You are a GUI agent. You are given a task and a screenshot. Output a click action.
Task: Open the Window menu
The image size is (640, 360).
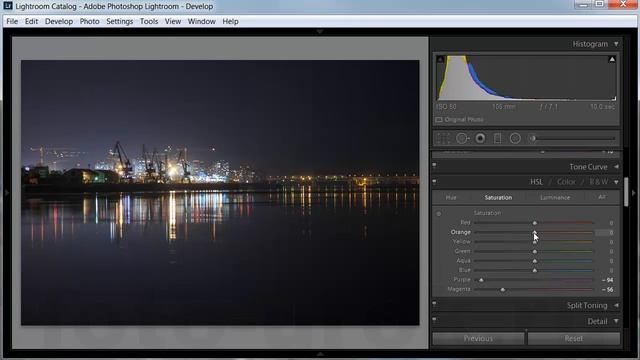click(202, 21)
